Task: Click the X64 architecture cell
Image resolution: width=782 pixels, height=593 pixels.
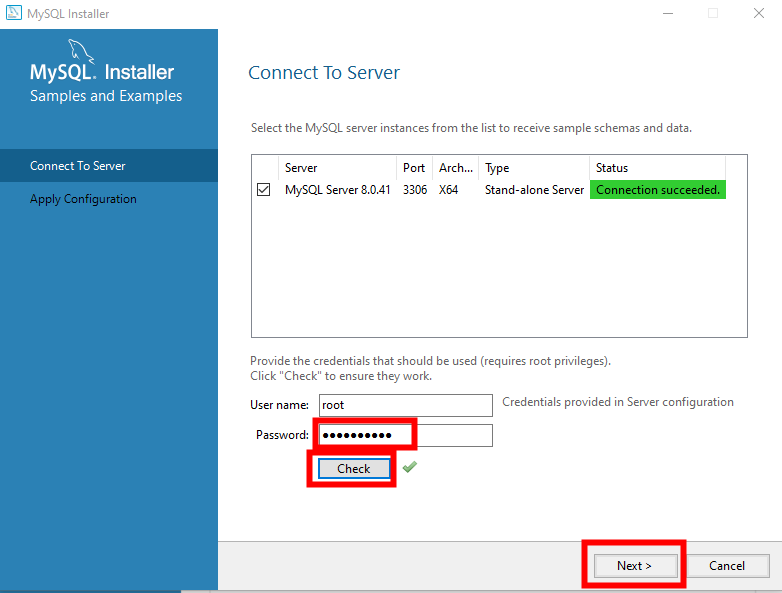Action: click(448, 190)
